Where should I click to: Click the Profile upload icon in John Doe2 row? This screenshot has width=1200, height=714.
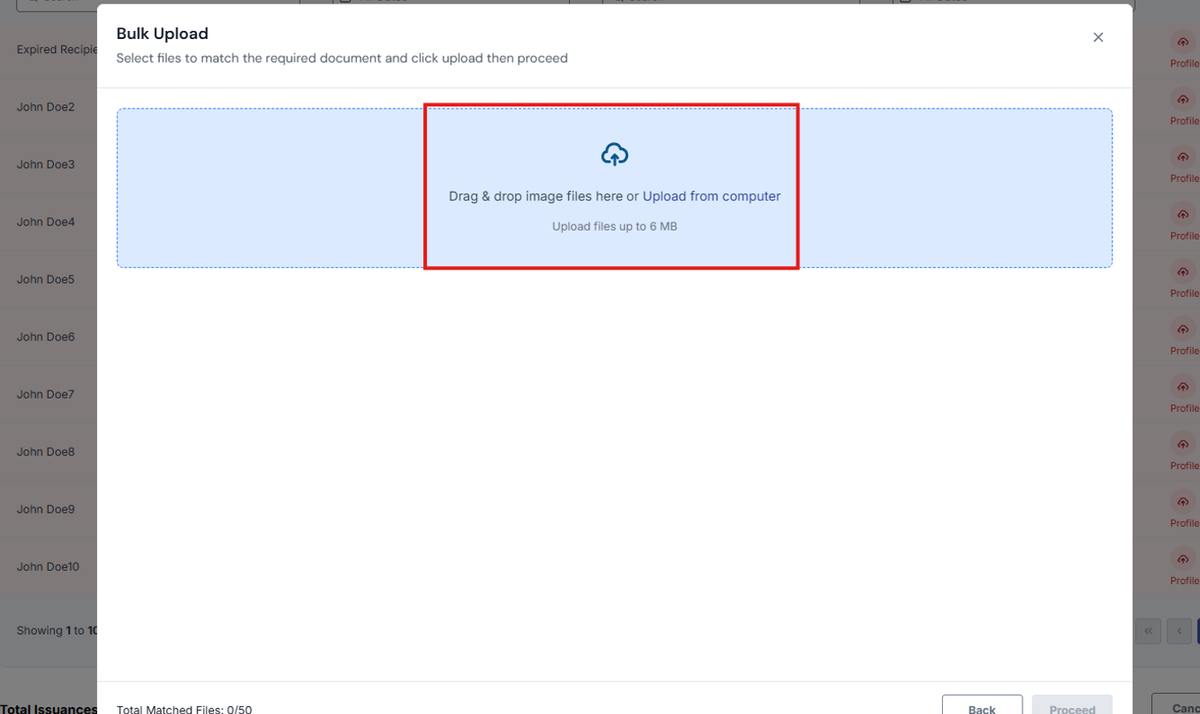coord(1183,99)
